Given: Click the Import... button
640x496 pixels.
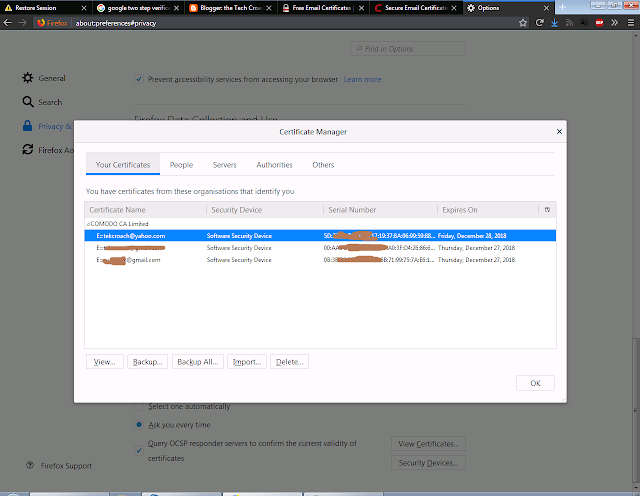Looking at the screenshot, I should click(247, 362).
